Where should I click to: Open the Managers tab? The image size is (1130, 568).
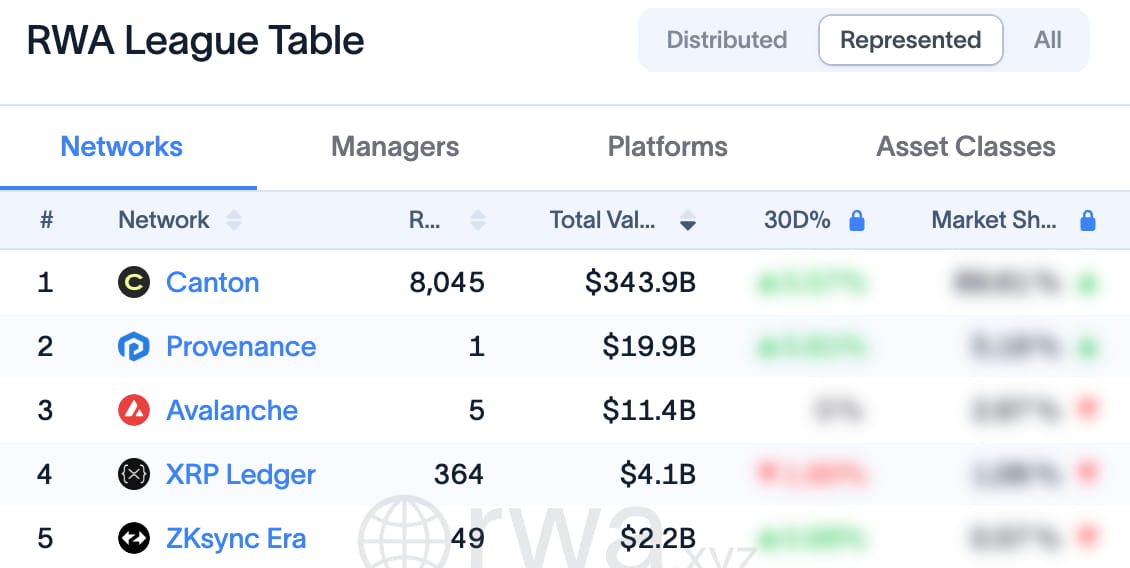pyautogui.click(x=395, y=146)
